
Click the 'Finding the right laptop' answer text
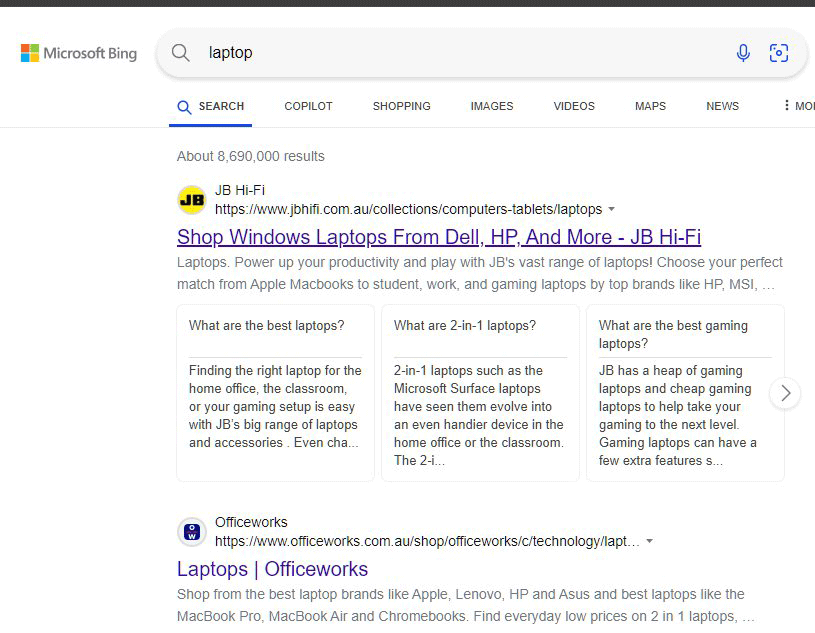(275, 406)
